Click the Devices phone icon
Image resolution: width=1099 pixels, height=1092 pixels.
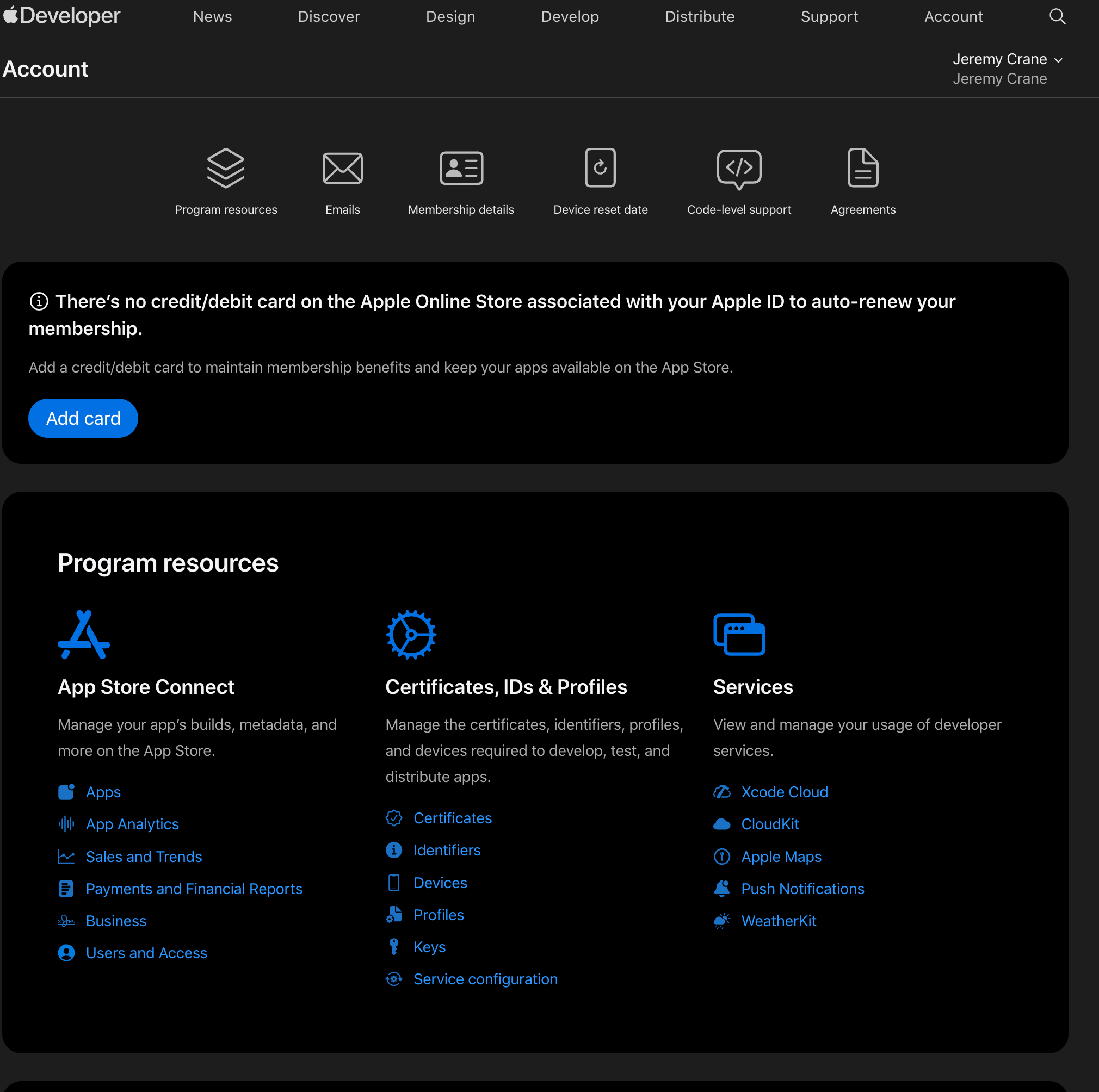click(394, 882)
